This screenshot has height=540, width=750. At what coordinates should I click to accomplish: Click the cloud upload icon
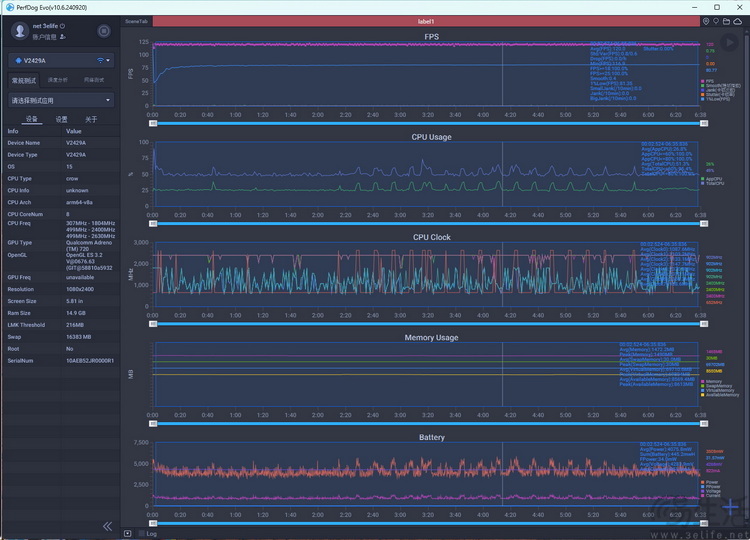[x=738, y=22]
